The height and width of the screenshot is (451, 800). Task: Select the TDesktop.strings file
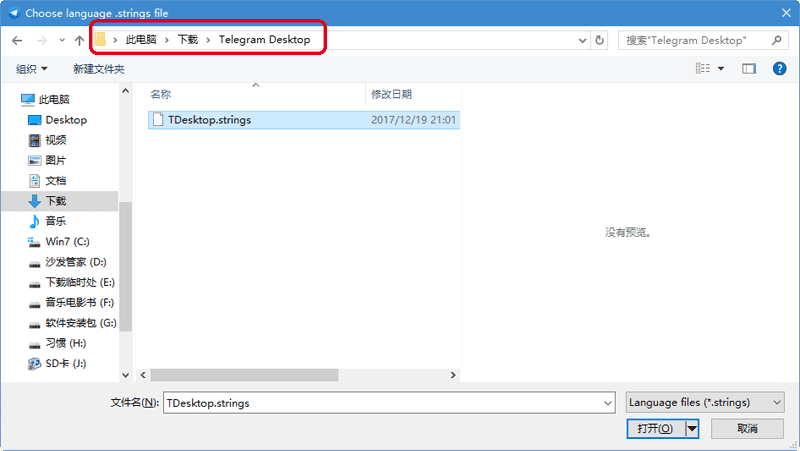point(304,120)
